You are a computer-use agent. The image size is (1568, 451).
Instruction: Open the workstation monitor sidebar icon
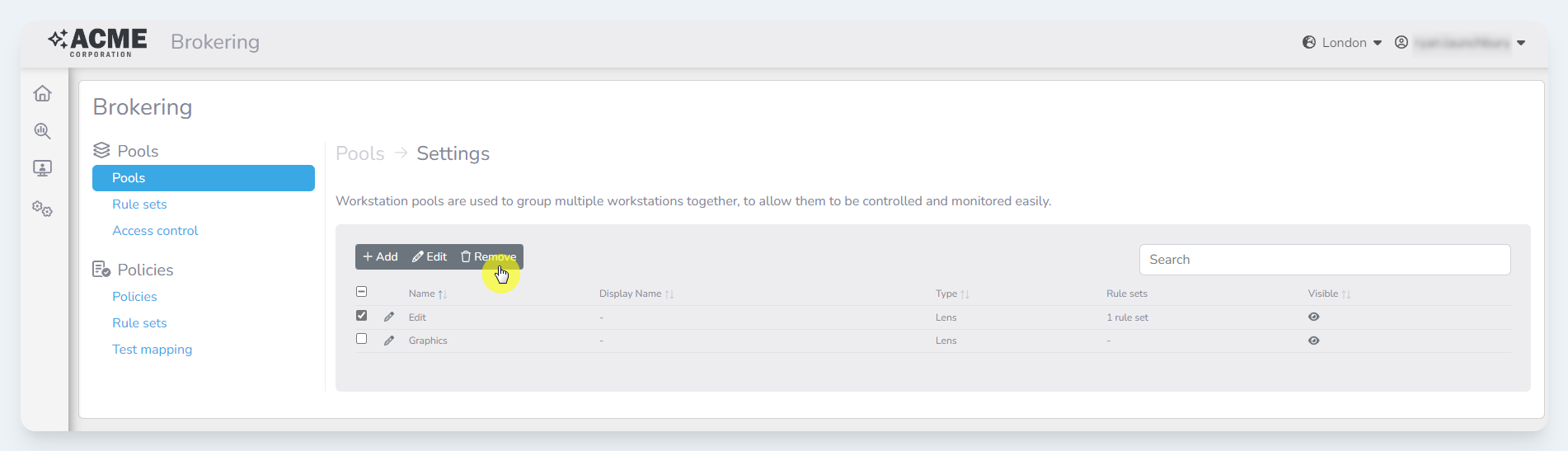click(x=42, y=168)
